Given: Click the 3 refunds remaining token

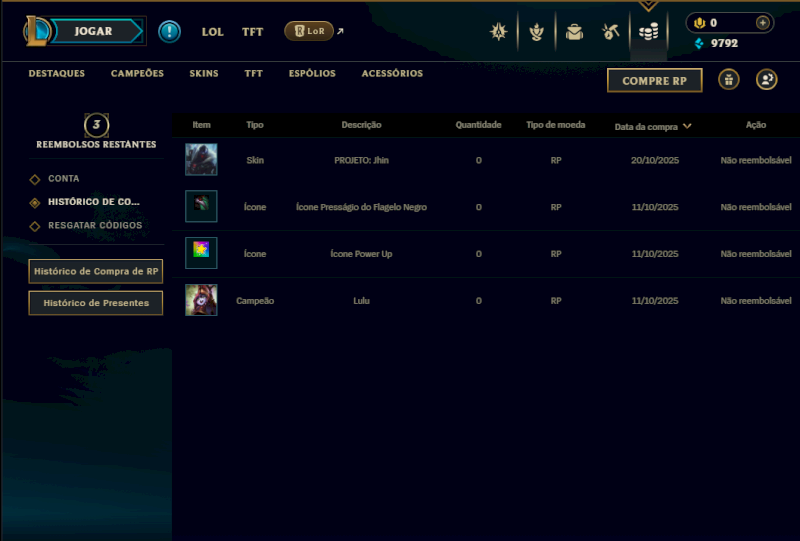Looking at the screenshot, I should 96,125.
